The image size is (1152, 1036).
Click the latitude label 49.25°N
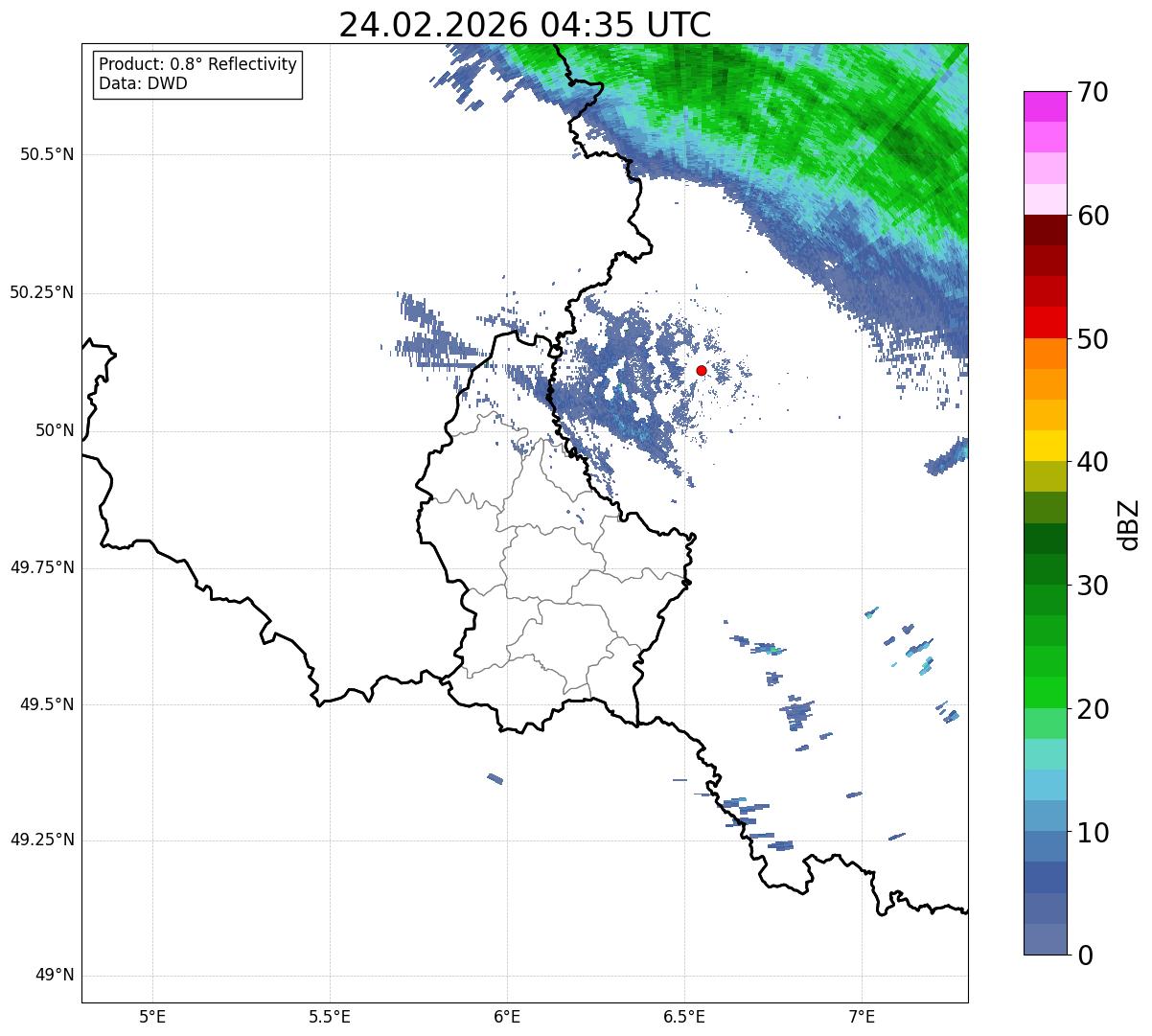click(41, 840)
